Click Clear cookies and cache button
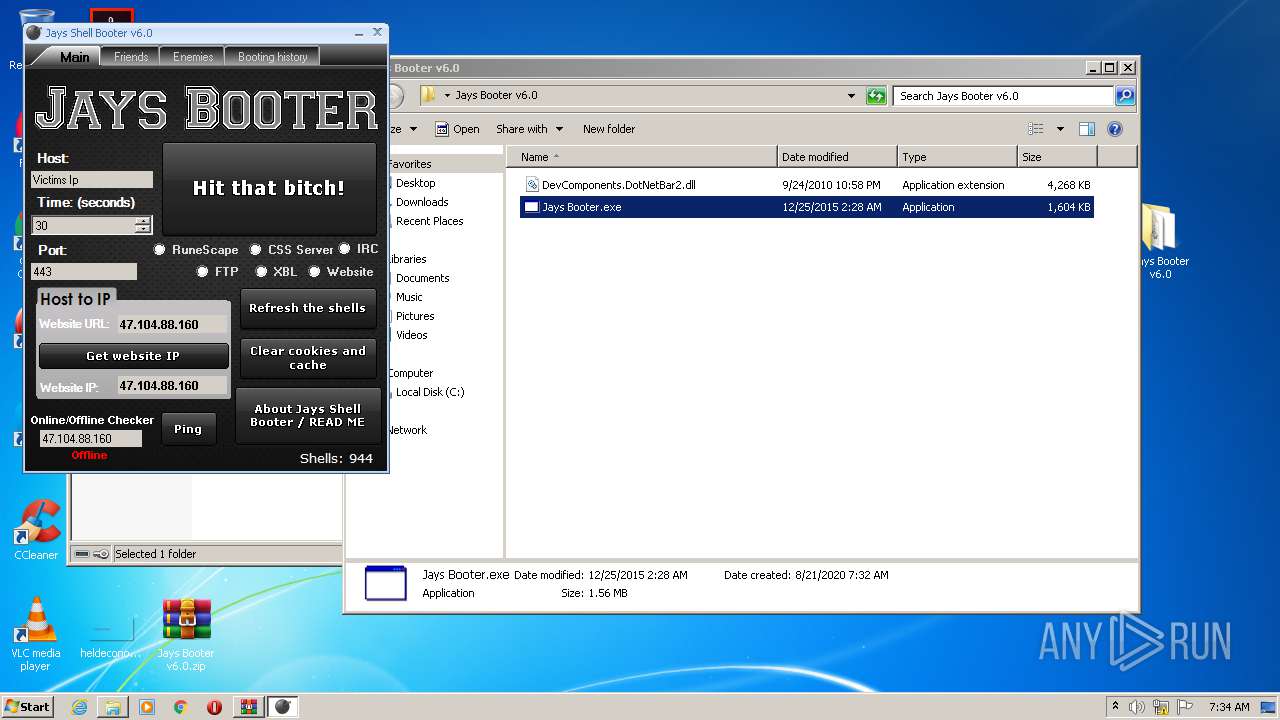The width and height of the screenshot is (1280, 720). (308, 358)
